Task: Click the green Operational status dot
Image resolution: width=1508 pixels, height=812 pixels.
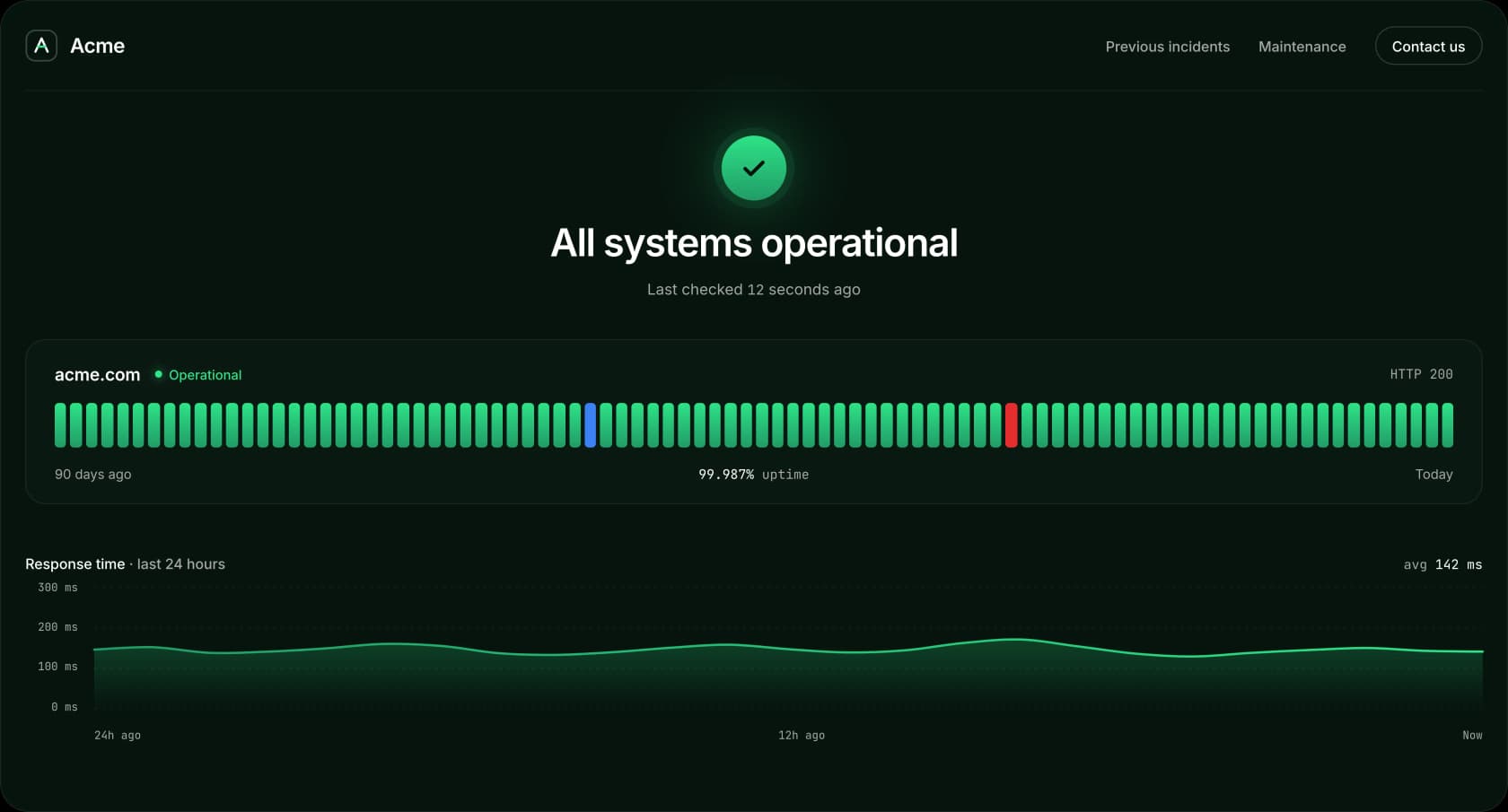Action: click(158, 374)
